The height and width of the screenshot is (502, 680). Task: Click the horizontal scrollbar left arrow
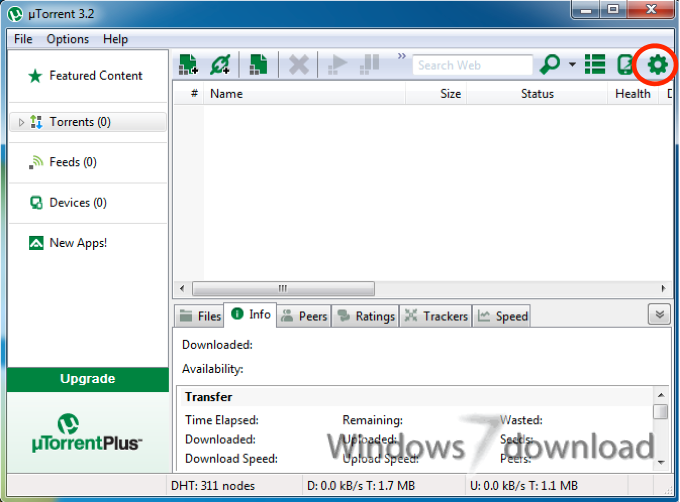(x=182, y=288)
